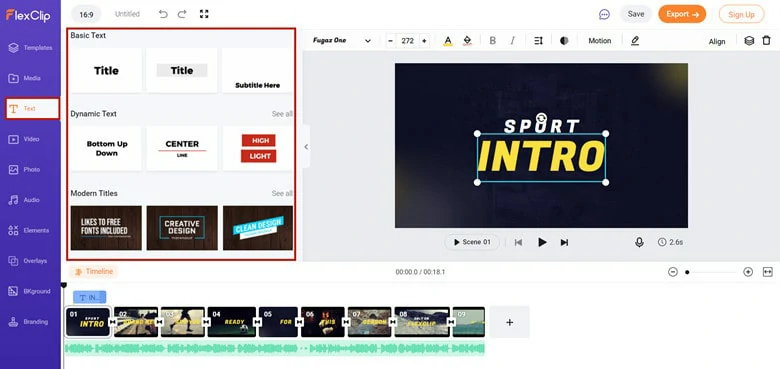The height and width of the screenshot is (369, 780).
Task: Toggle italic formatting
Action: click(512, 41)
